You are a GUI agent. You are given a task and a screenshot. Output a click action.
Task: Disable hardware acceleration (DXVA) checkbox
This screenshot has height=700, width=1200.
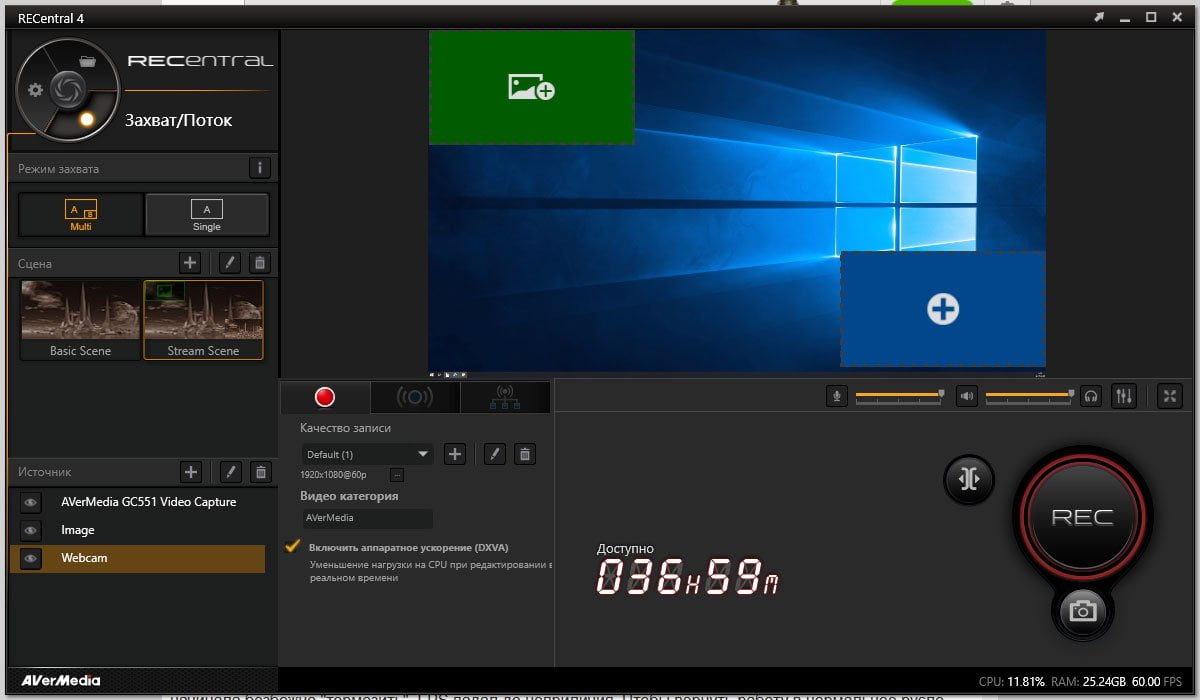[x=293, y=546]
